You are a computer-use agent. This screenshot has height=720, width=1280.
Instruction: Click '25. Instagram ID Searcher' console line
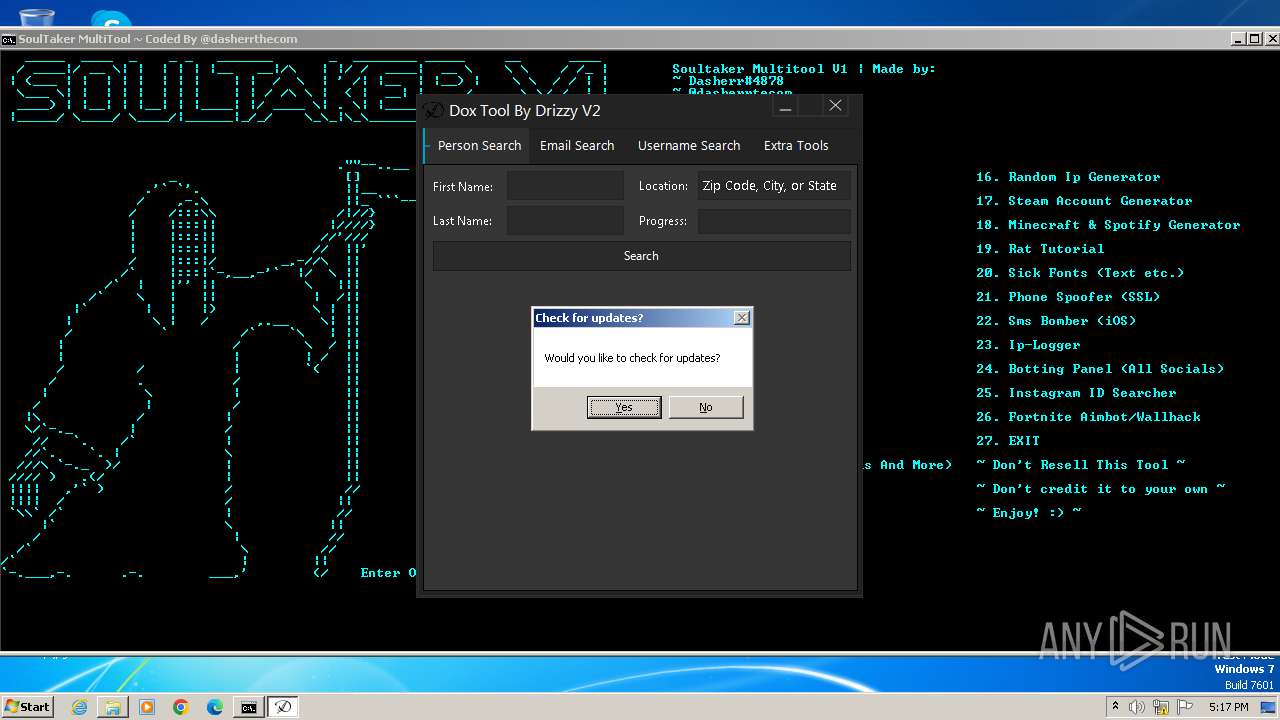[1076, 393]
